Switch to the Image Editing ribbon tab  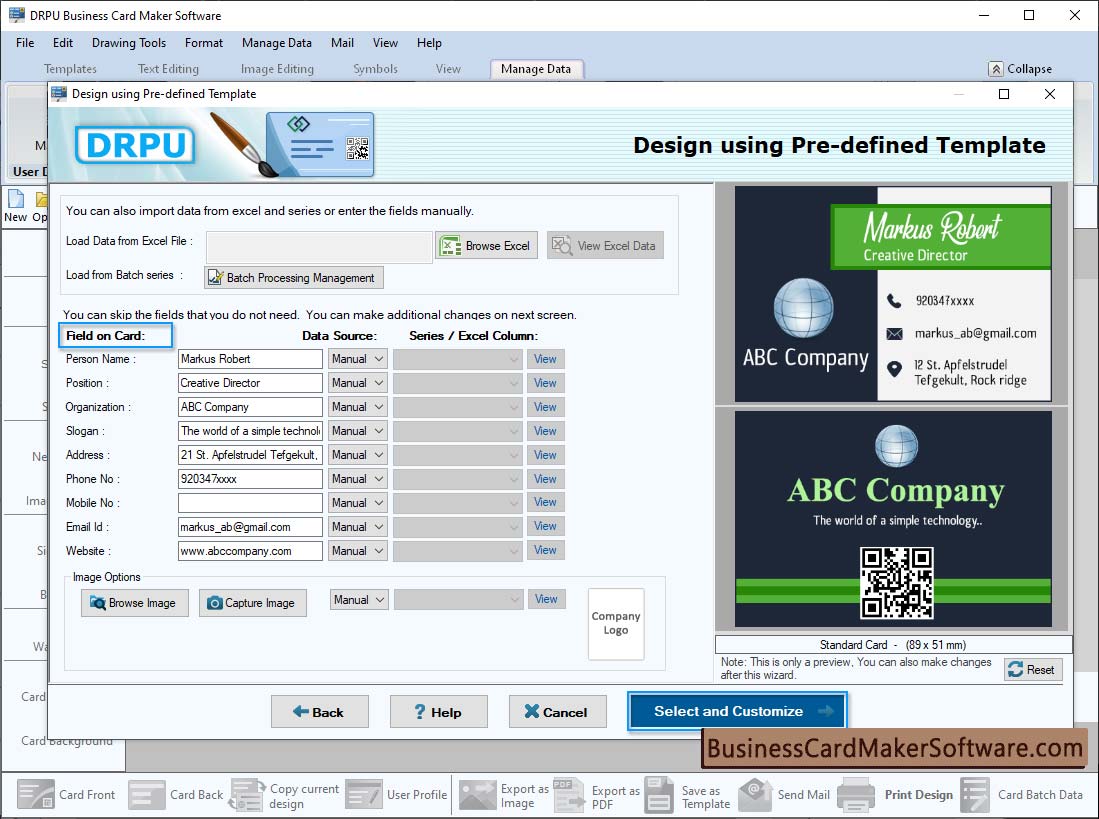(x=277, y=69)
